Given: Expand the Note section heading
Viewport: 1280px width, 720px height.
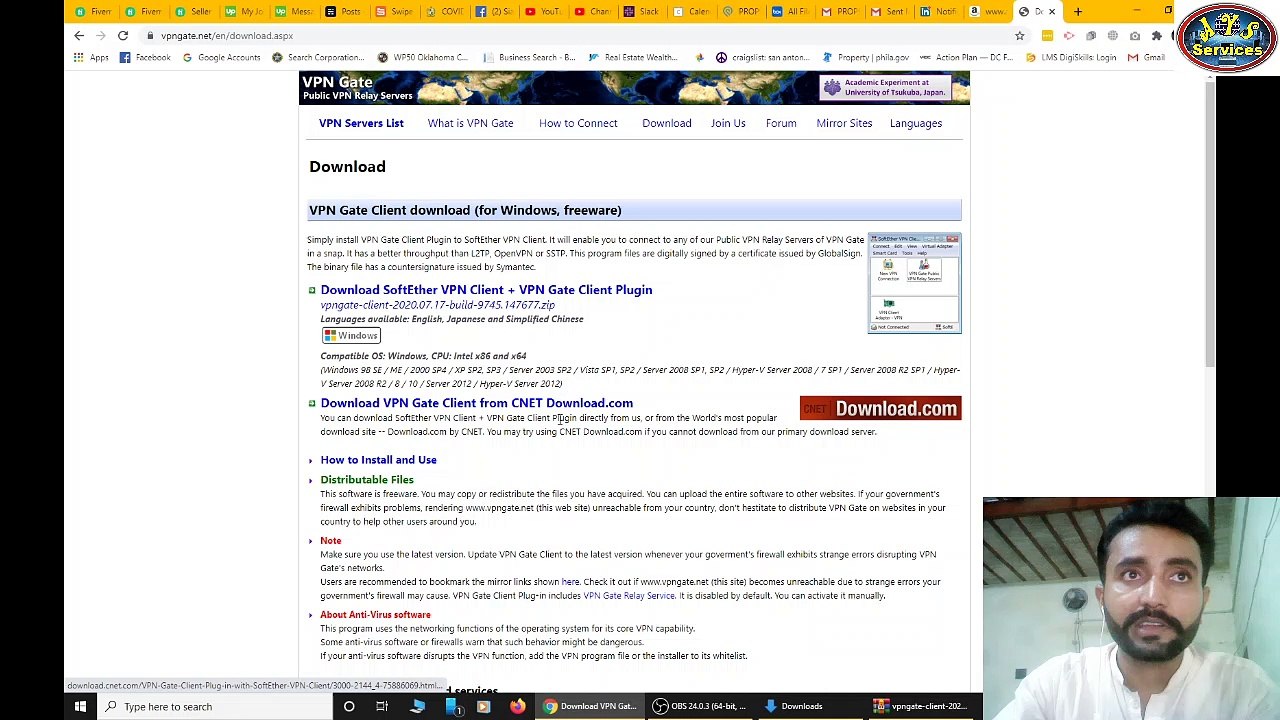Looking at the screenshot, I should coord(330,541).
